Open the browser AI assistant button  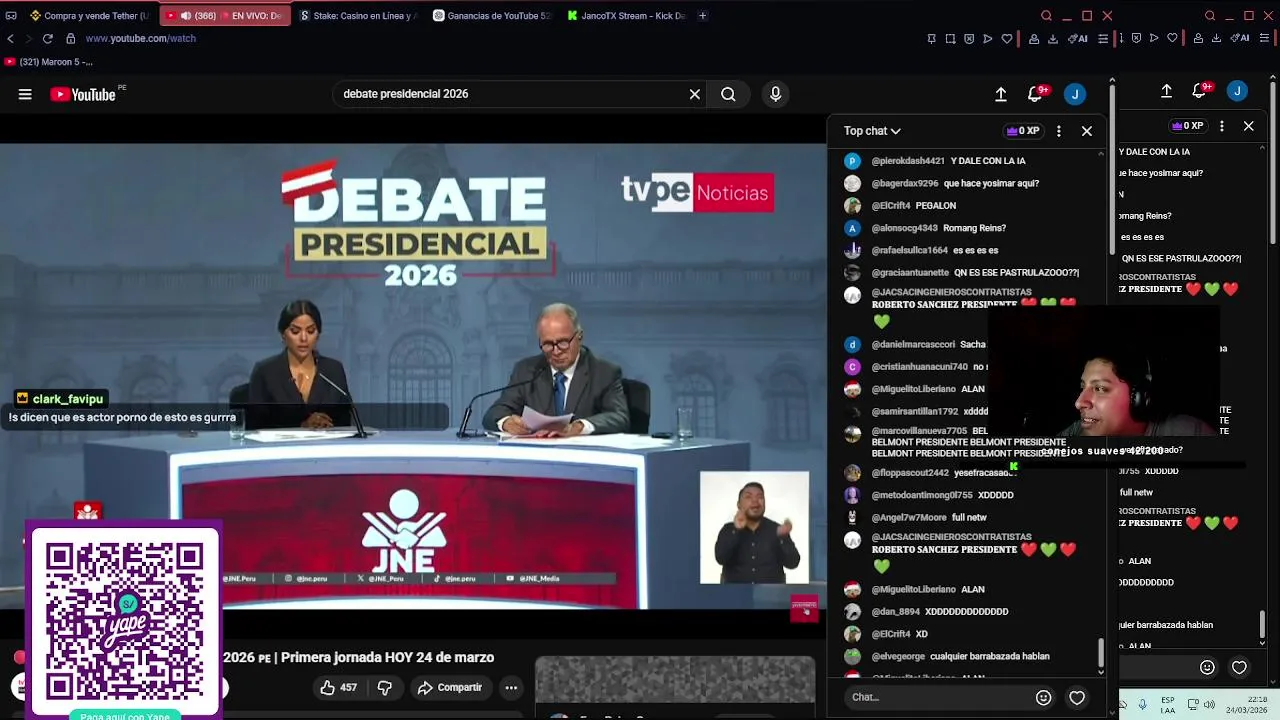1078,38
